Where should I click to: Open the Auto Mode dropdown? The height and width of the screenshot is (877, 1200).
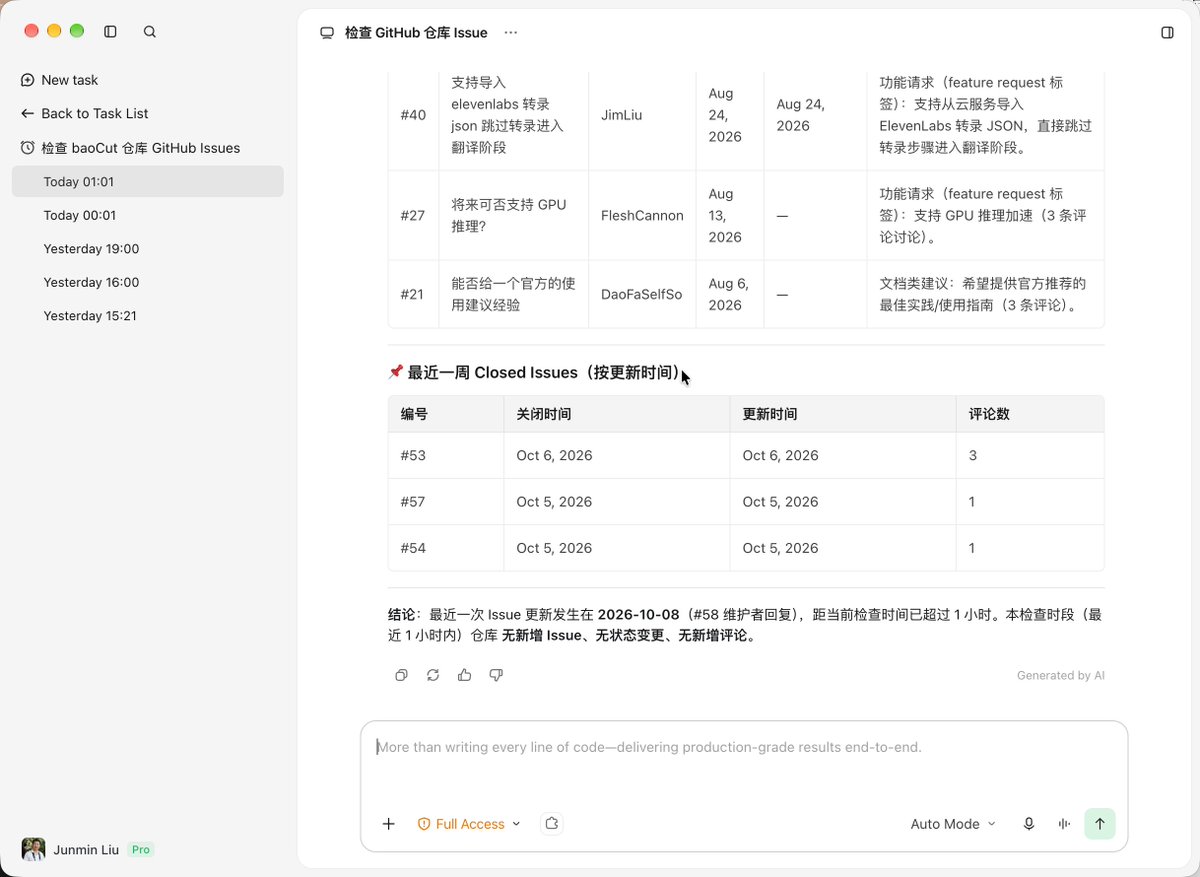[953, 824]
